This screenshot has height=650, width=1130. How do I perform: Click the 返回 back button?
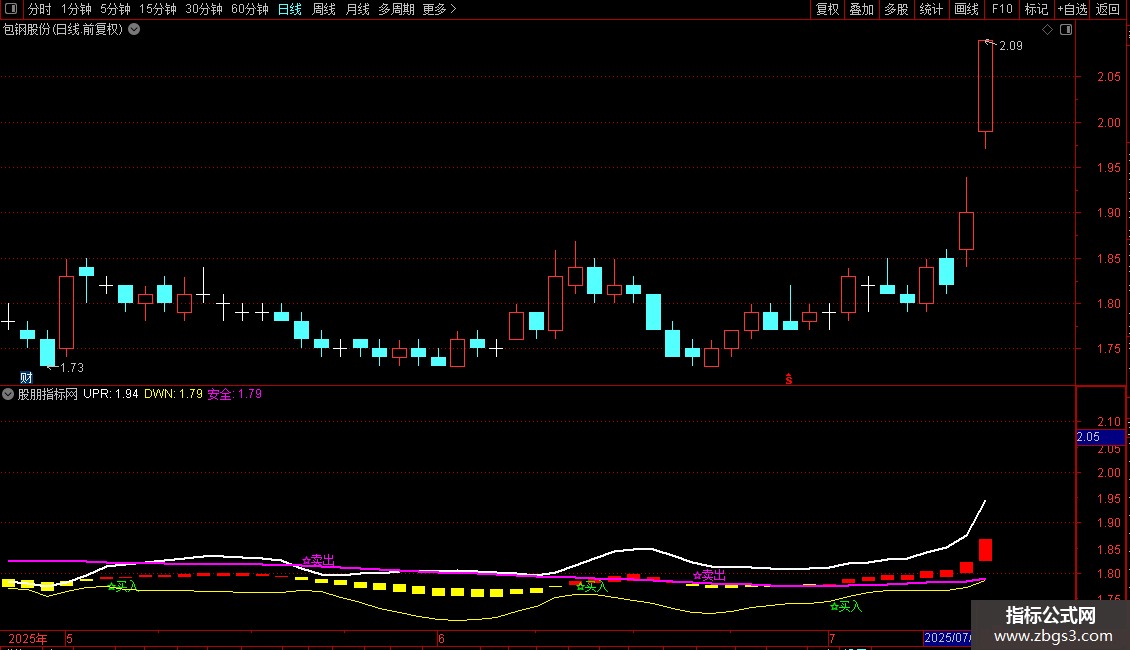pyautogui.click(x=1108, y=9)
